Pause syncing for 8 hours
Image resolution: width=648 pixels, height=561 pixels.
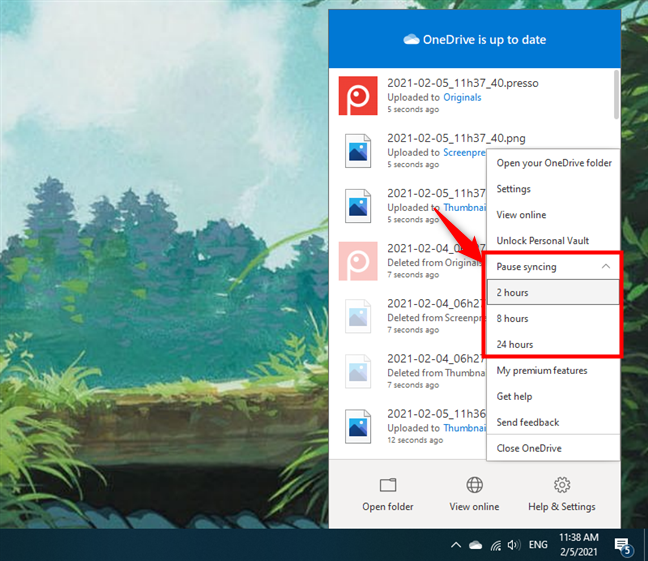tap(553, 318)
